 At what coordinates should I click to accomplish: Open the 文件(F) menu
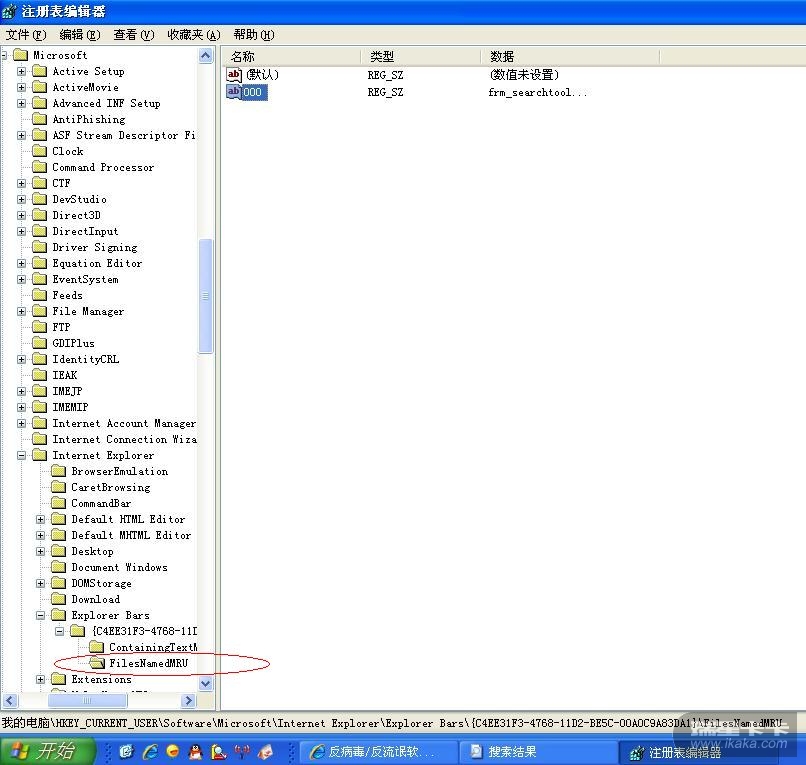pyautogui.click(x=26, y=35)
